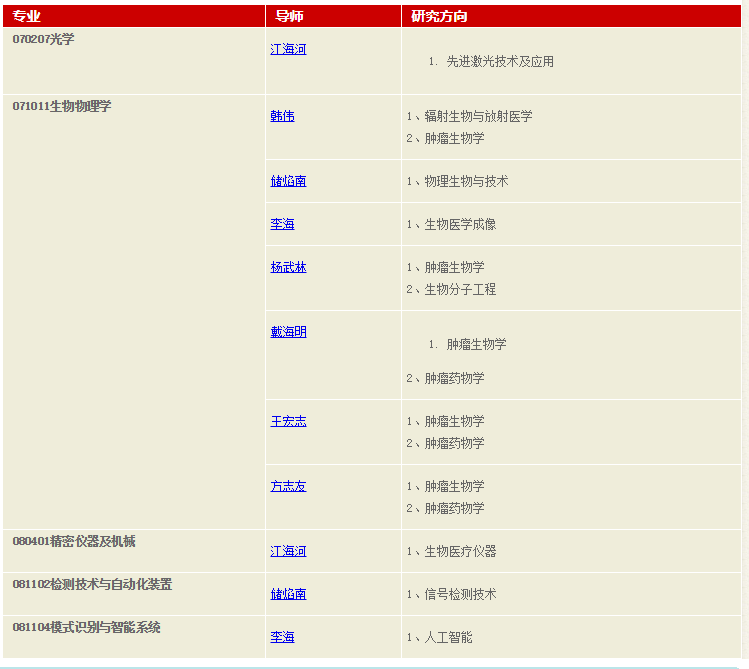Click 储焰南 link beside 信号检测技术
Viewport: 749px width, 669px height.
(288, 594)
